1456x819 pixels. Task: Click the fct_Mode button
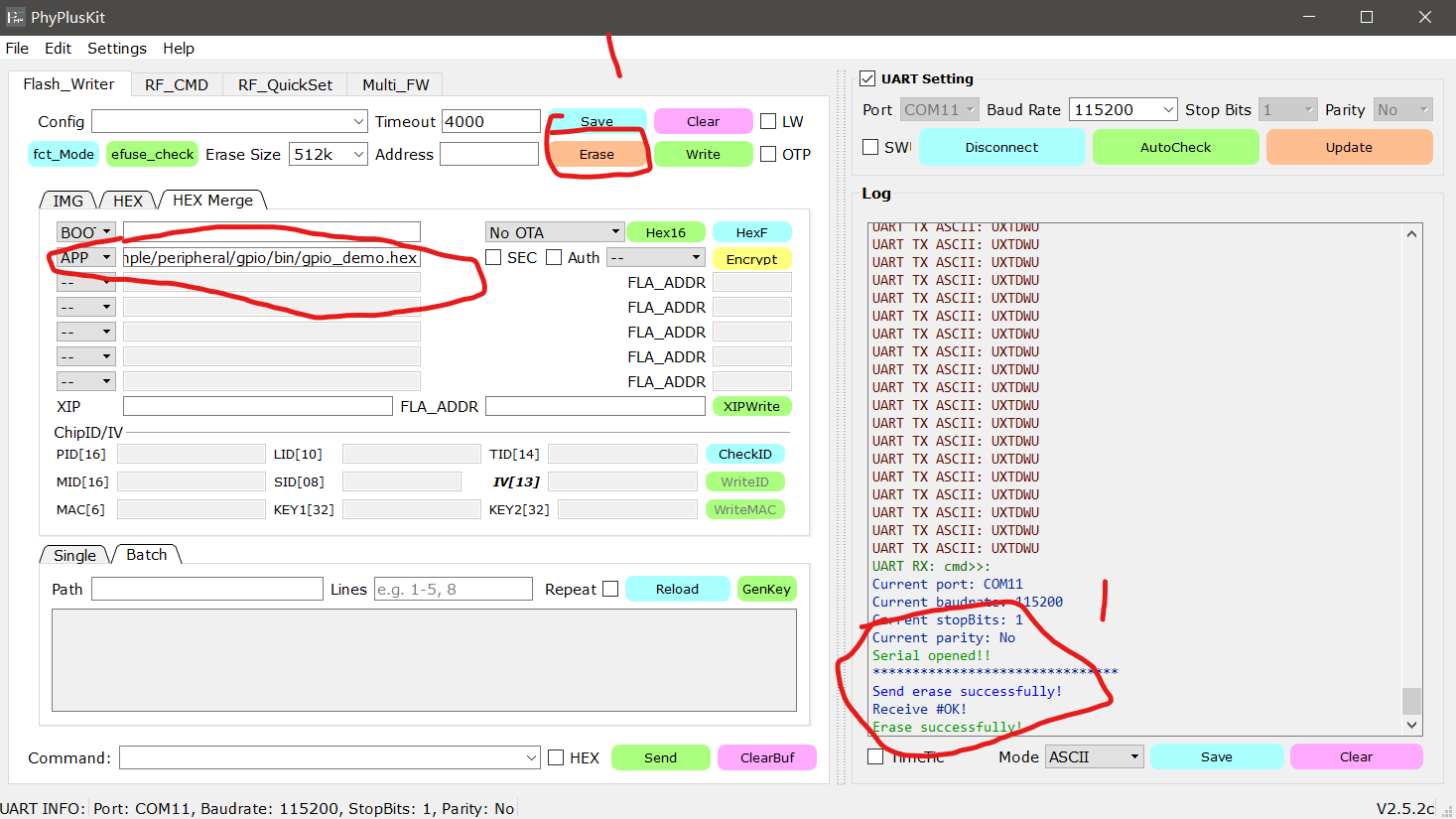pyautogui.click(x=64, y=154)
